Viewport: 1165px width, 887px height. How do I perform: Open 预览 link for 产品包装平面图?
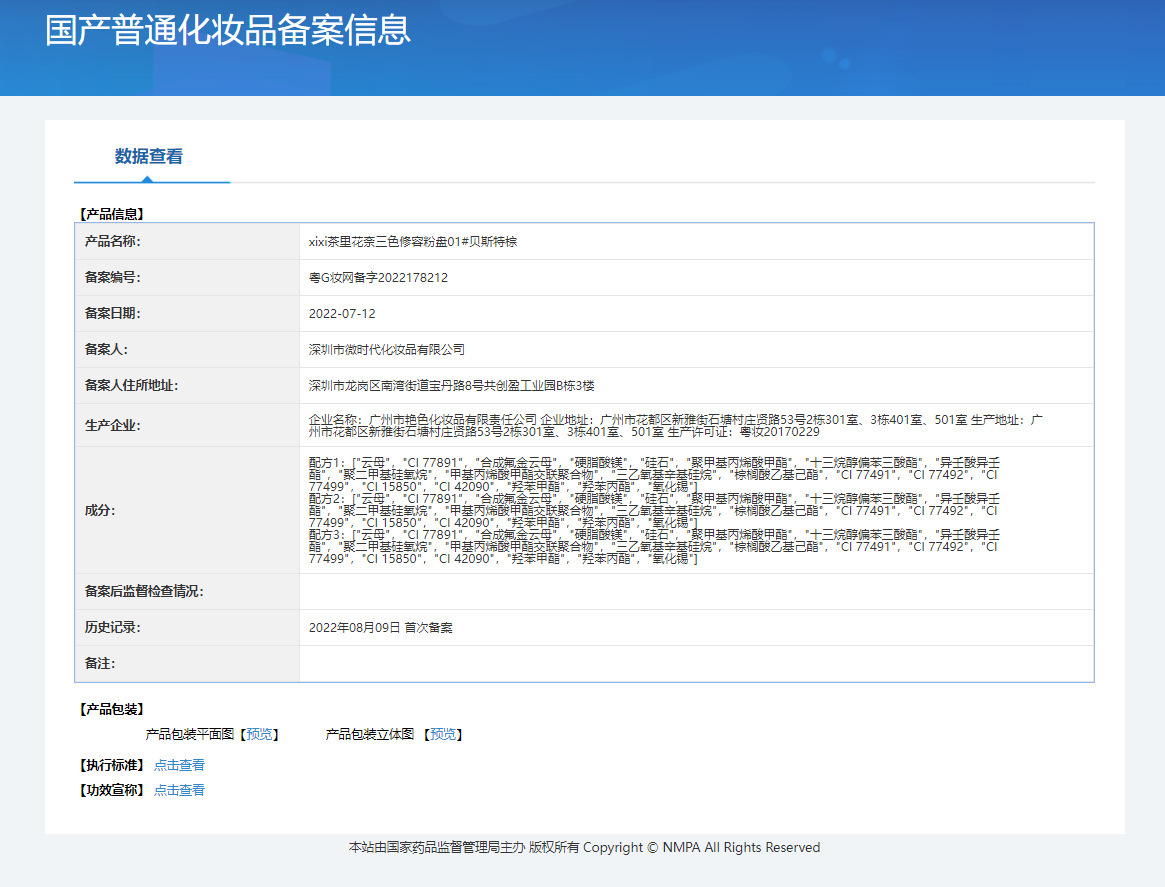pos(259,734)
